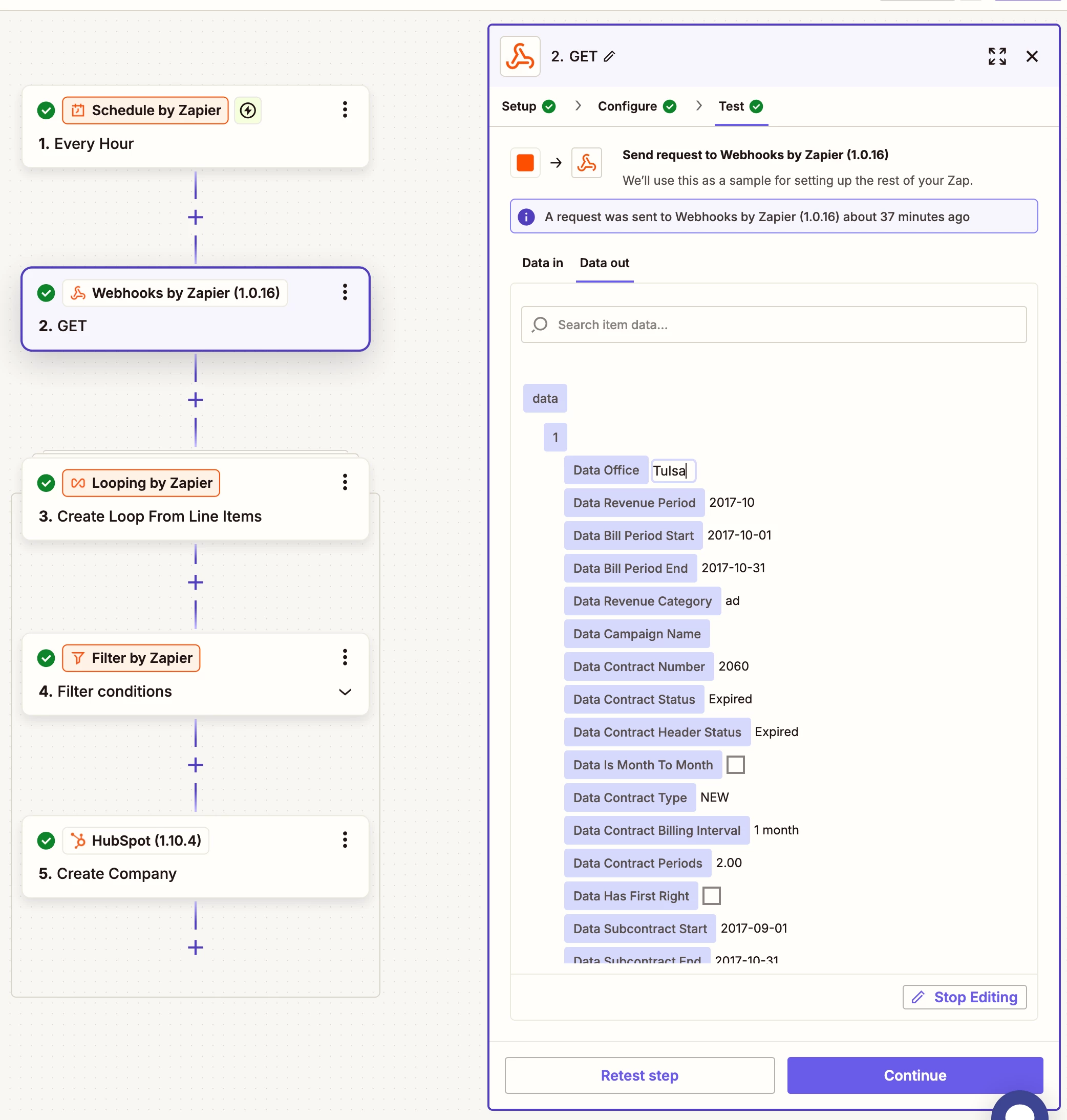Click the info icon in the request notice
The height and width of the screenshot is (1120, 1067).
click(526, 217)
